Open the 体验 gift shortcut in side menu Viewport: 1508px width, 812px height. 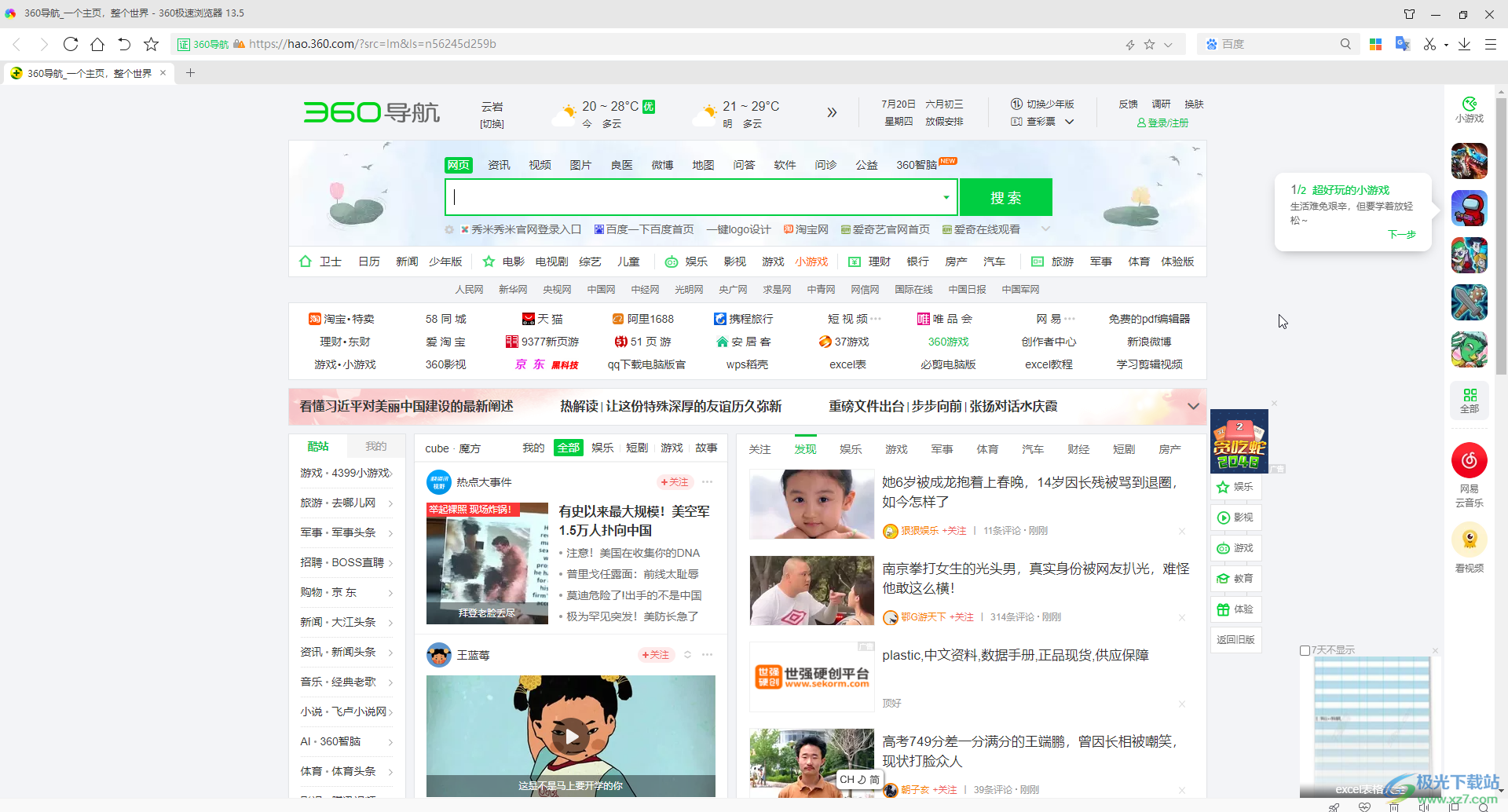point(1235,609)
